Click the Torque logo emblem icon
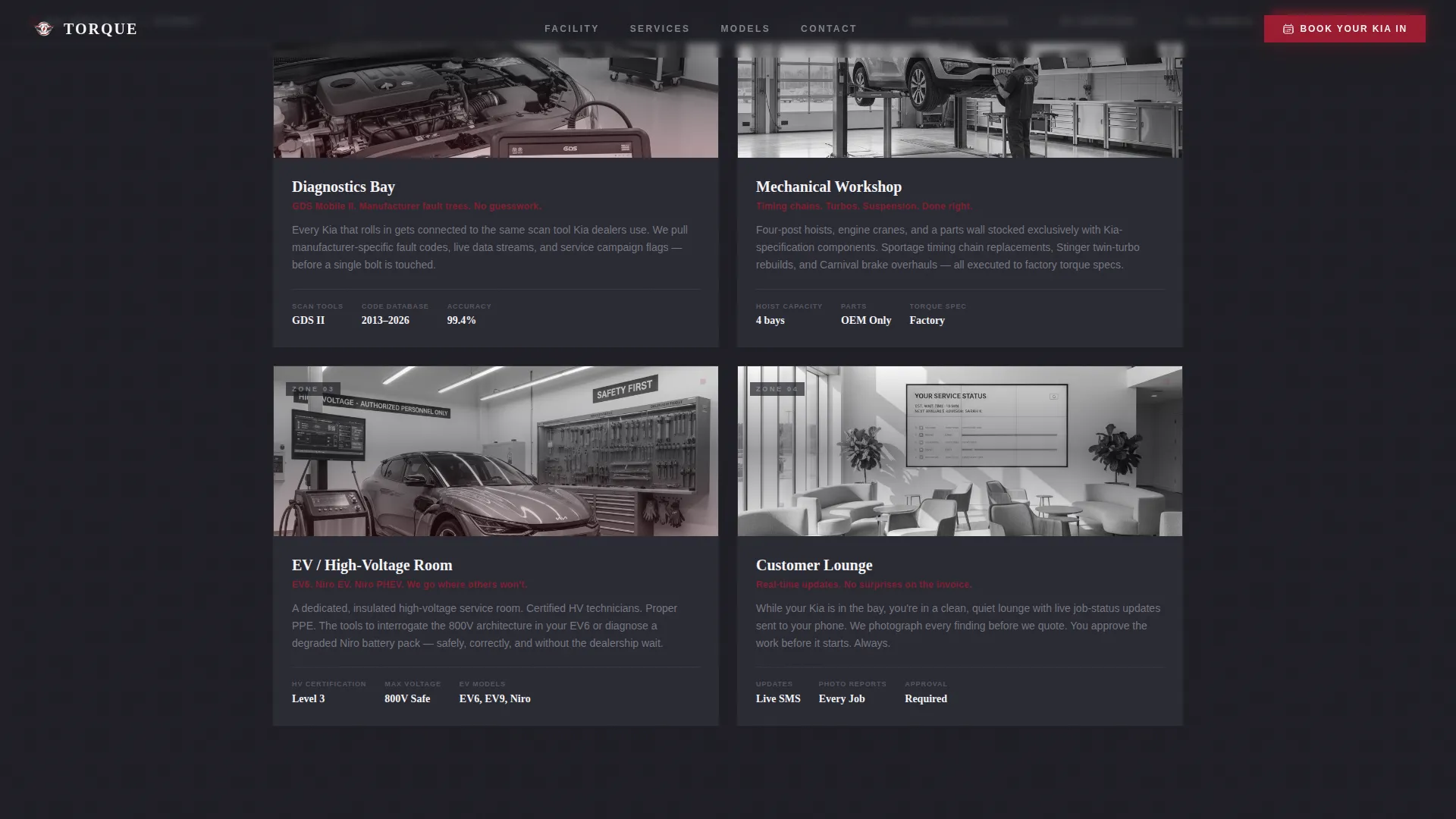 [44, 29]
